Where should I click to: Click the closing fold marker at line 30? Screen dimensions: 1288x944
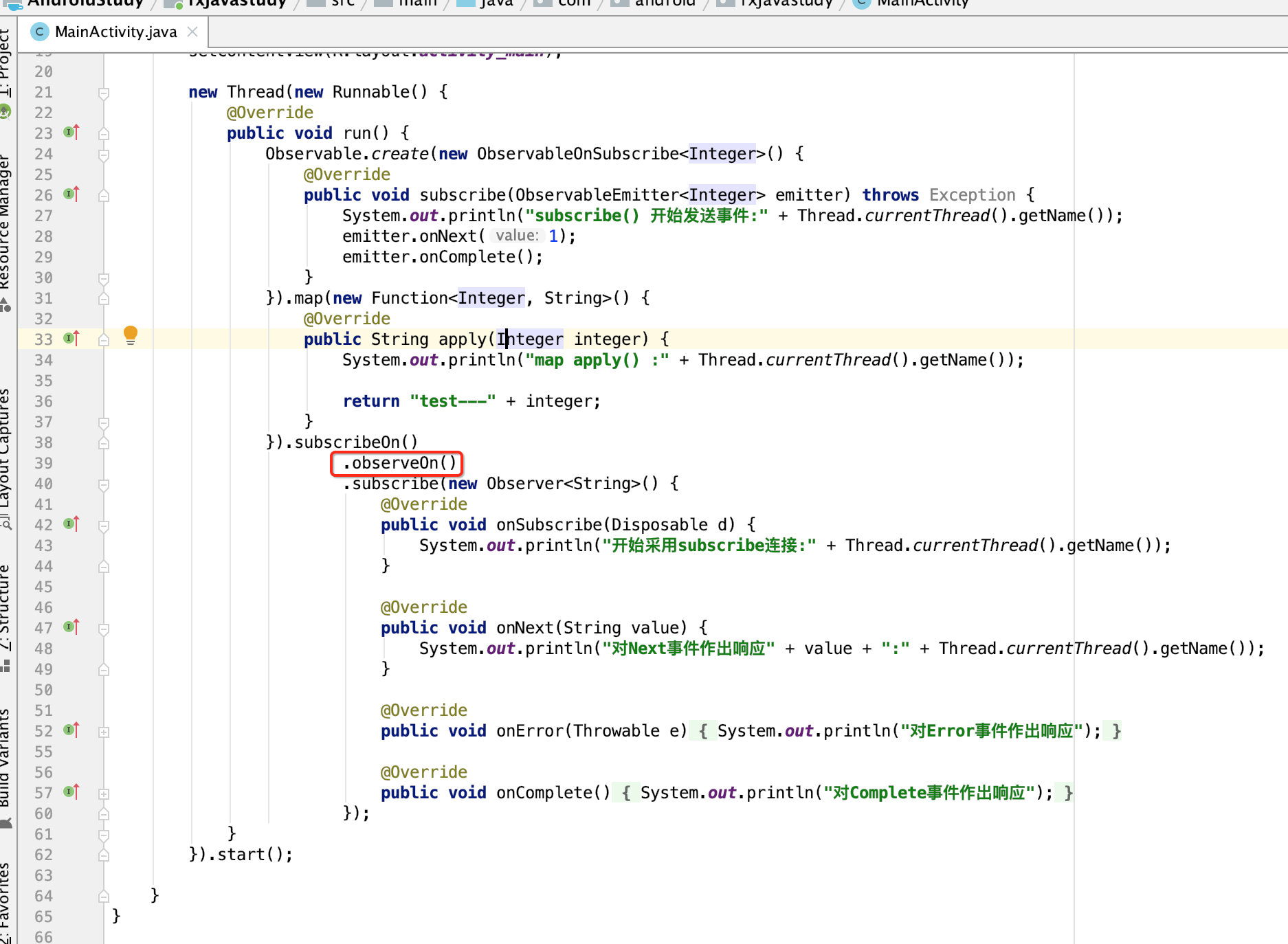point(104,278)
